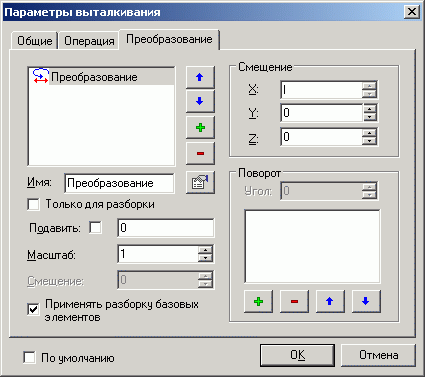425x377 pixels.
Task: Move transformation up with blue up arrow
Action: click(200, 77)
